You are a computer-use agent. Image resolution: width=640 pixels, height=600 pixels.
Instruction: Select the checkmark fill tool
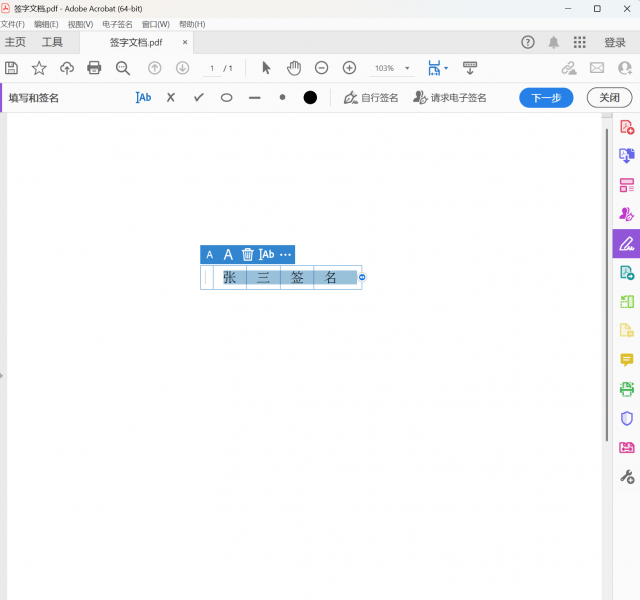click(x=199, y=98)
